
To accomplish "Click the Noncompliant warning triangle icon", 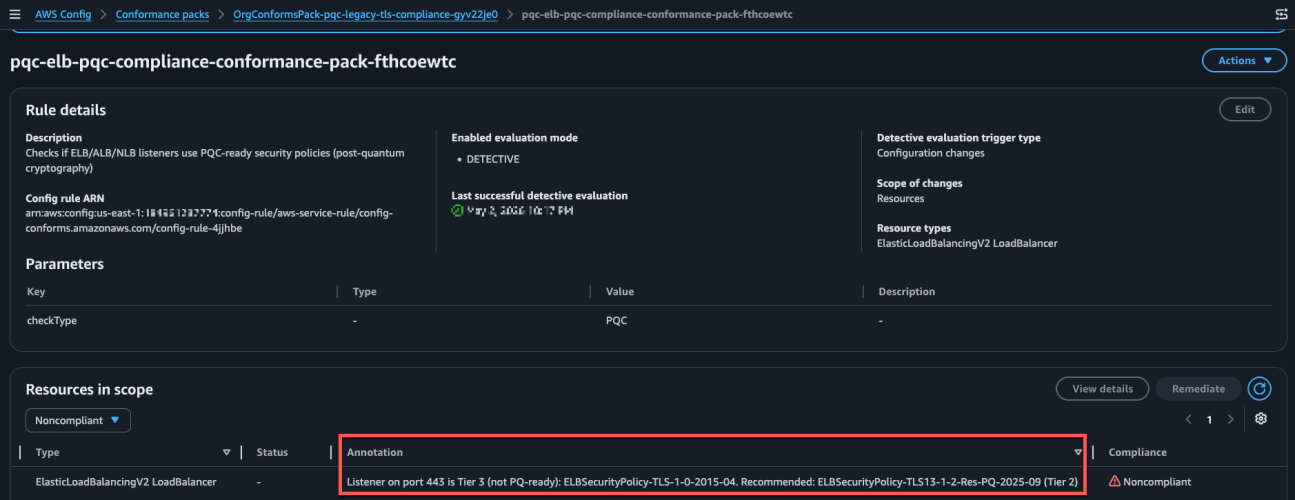I will (x=1114, y=482).
